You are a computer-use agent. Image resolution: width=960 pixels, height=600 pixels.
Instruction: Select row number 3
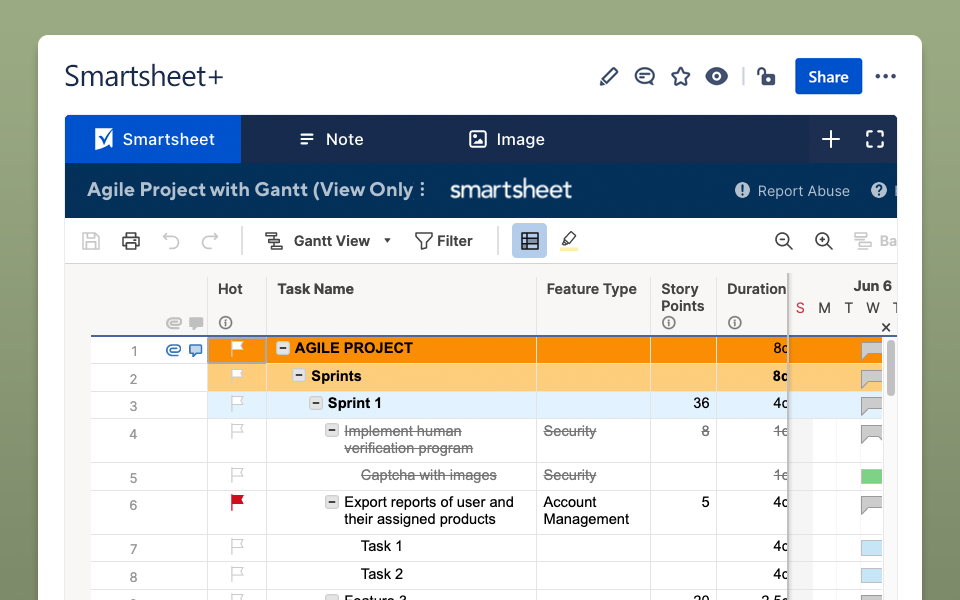point(133,406)
